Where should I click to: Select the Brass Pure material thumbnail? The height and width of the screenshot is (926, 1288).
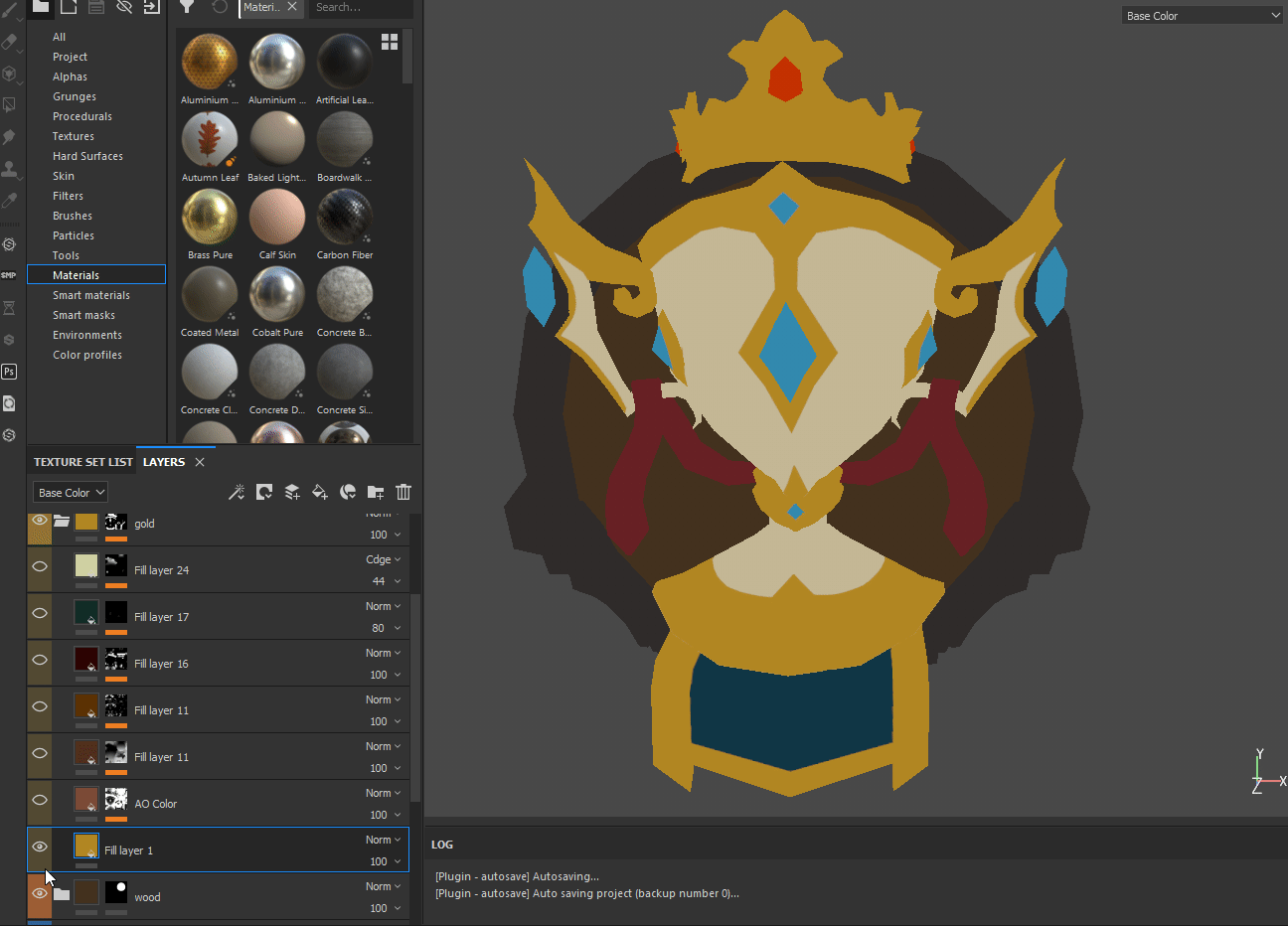pos(210,218)
